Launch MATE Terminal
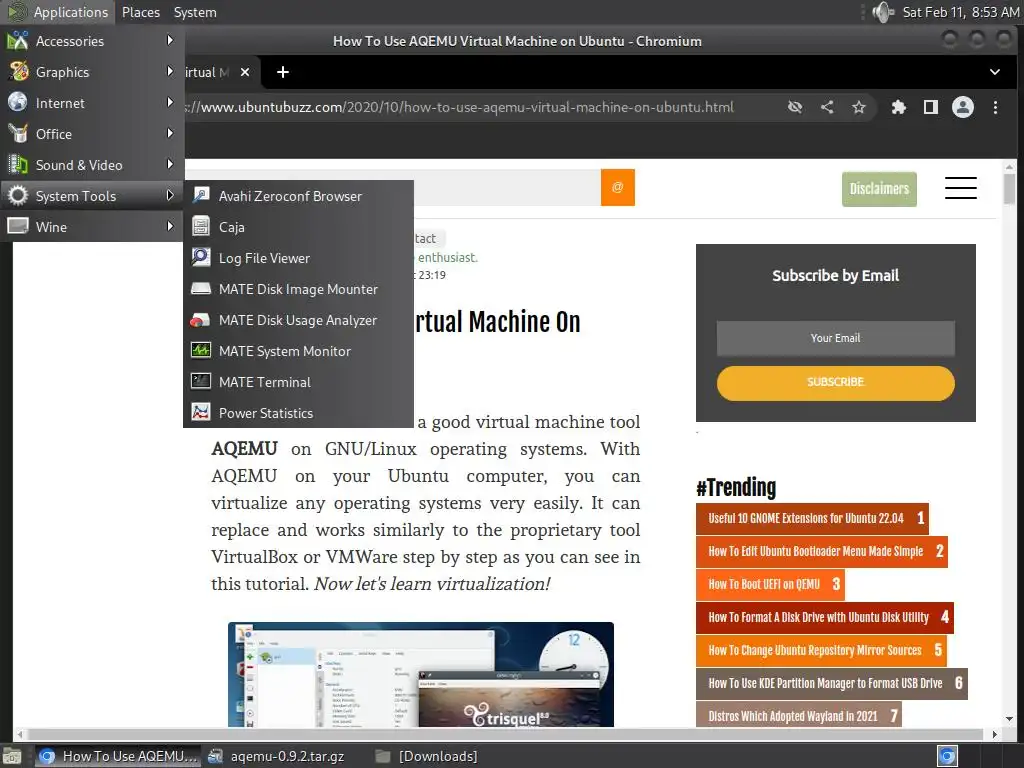The image size is (1024, 768). [298, 382]
